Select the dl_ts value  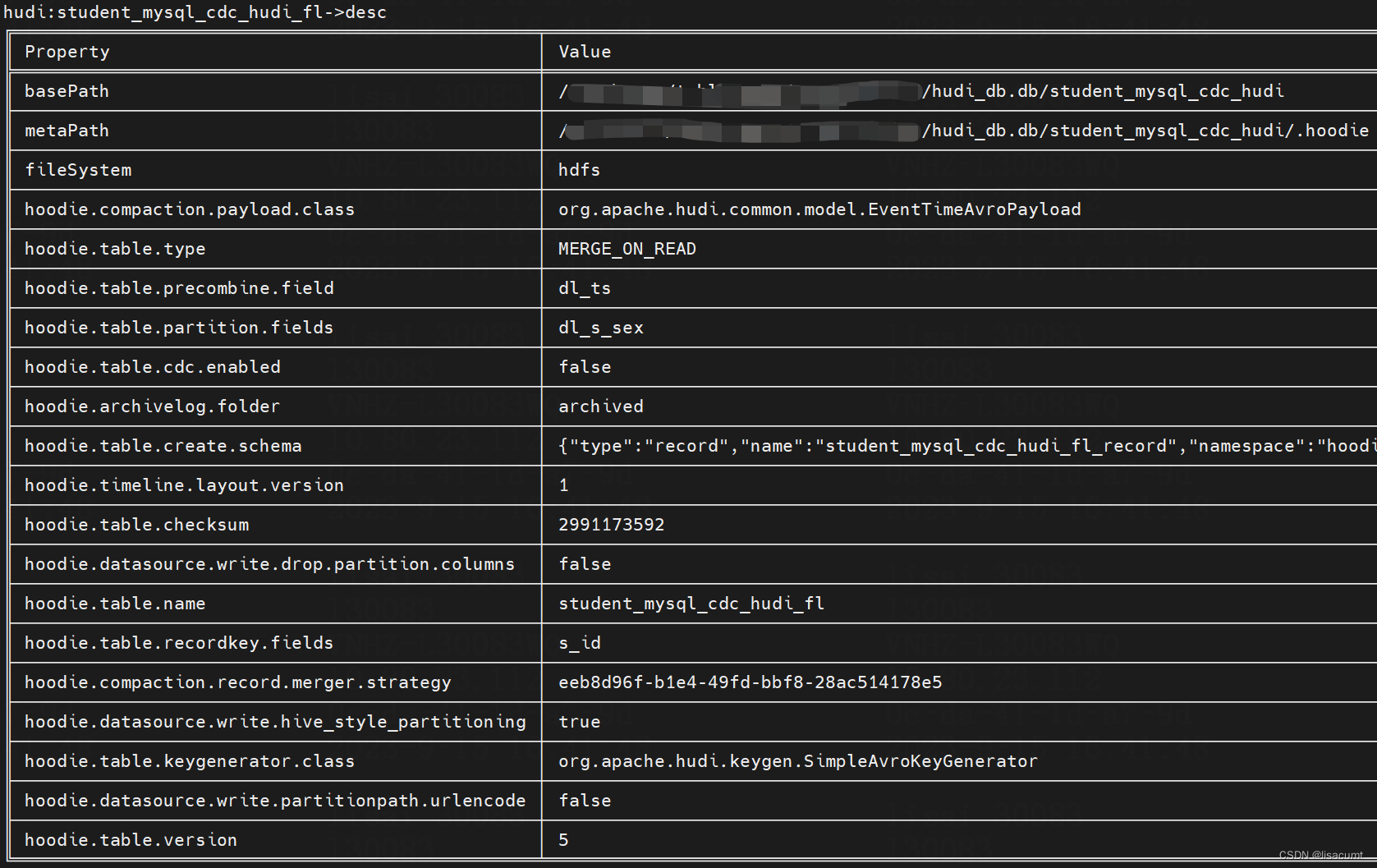click(585, 288)
